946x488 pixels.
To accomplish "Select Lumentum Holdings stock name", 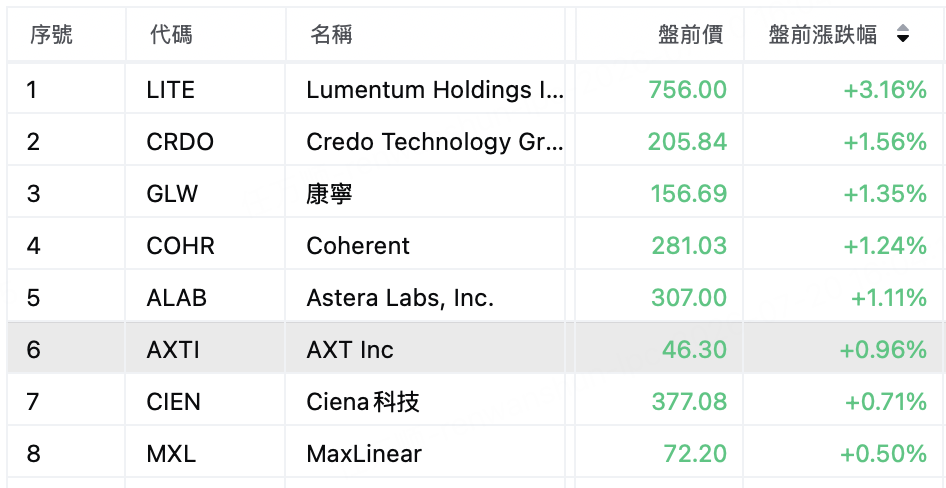I will tap(435, 90).
